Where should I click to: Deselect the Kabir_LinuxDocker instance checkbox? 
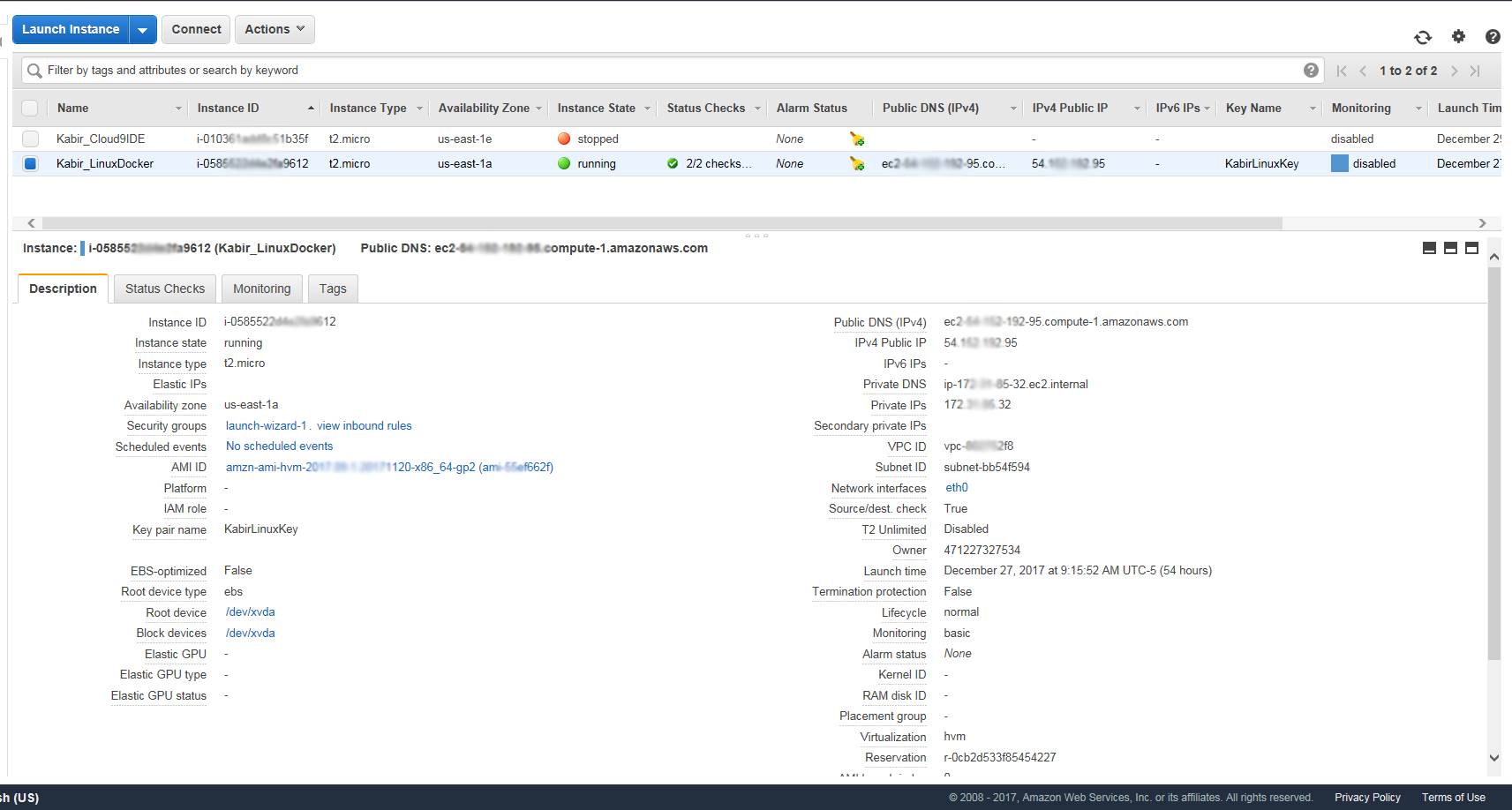coord(30,163)
